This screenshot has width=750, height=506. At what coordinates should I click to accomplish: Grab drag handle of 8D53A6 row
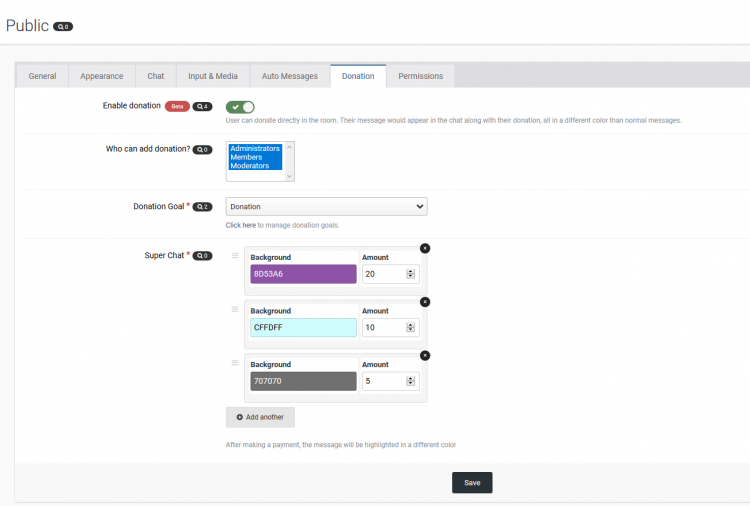point(235,256)
